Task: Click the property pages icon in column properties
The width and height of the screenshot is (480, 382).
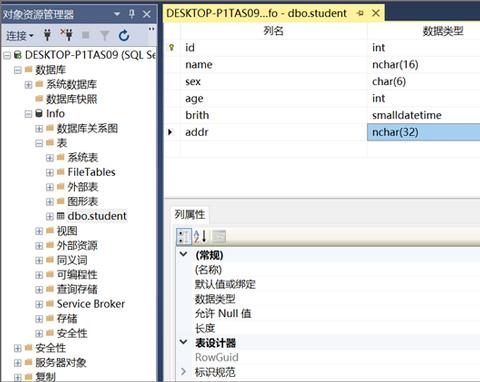Action: coord(219,236)
